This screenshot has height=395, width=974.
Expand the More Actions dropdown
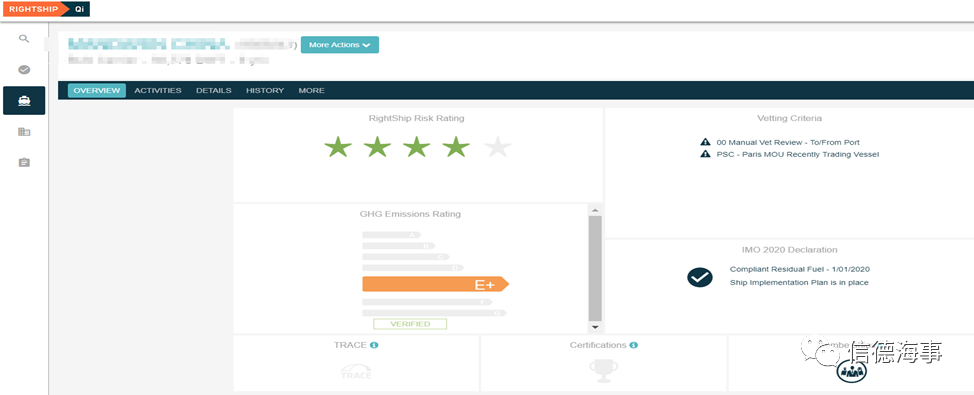[x=340, y=45]
